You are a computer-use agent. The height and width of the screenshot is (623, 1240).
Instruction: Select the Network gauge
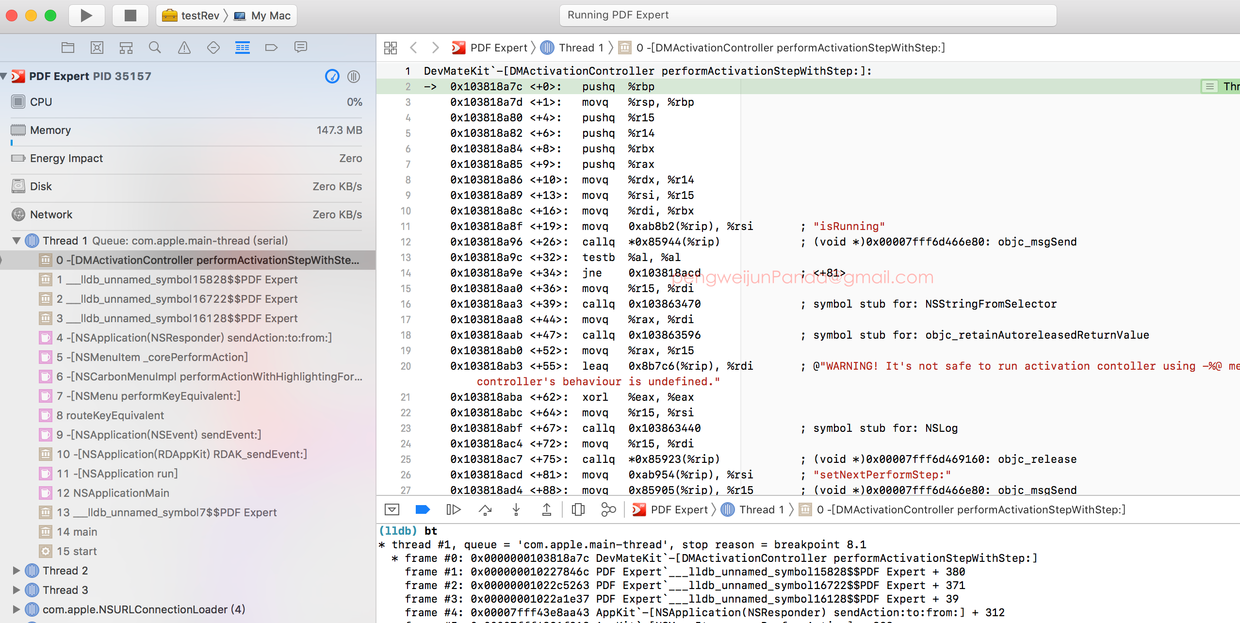coord(187,214)
